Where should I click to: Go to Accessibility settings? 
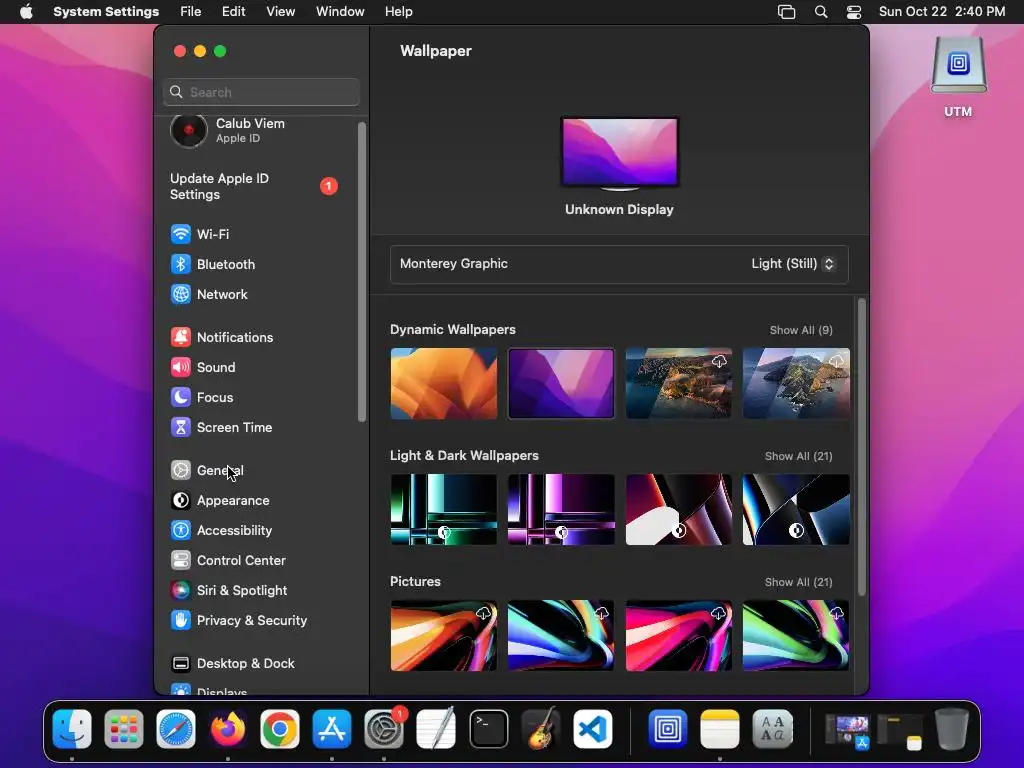coord(221,530)
